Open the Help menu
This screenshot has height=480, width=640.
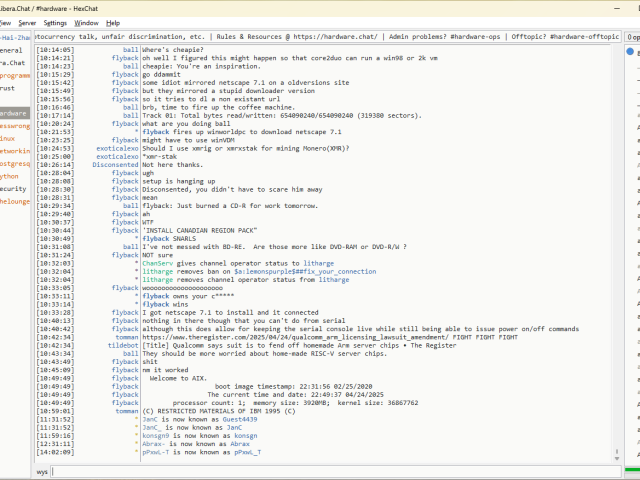113,22
